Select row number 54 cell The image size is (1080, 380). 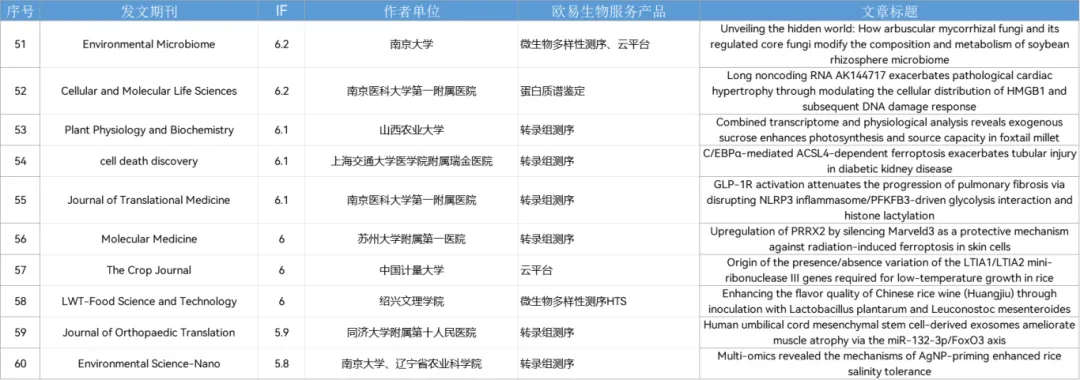(21, 161)
